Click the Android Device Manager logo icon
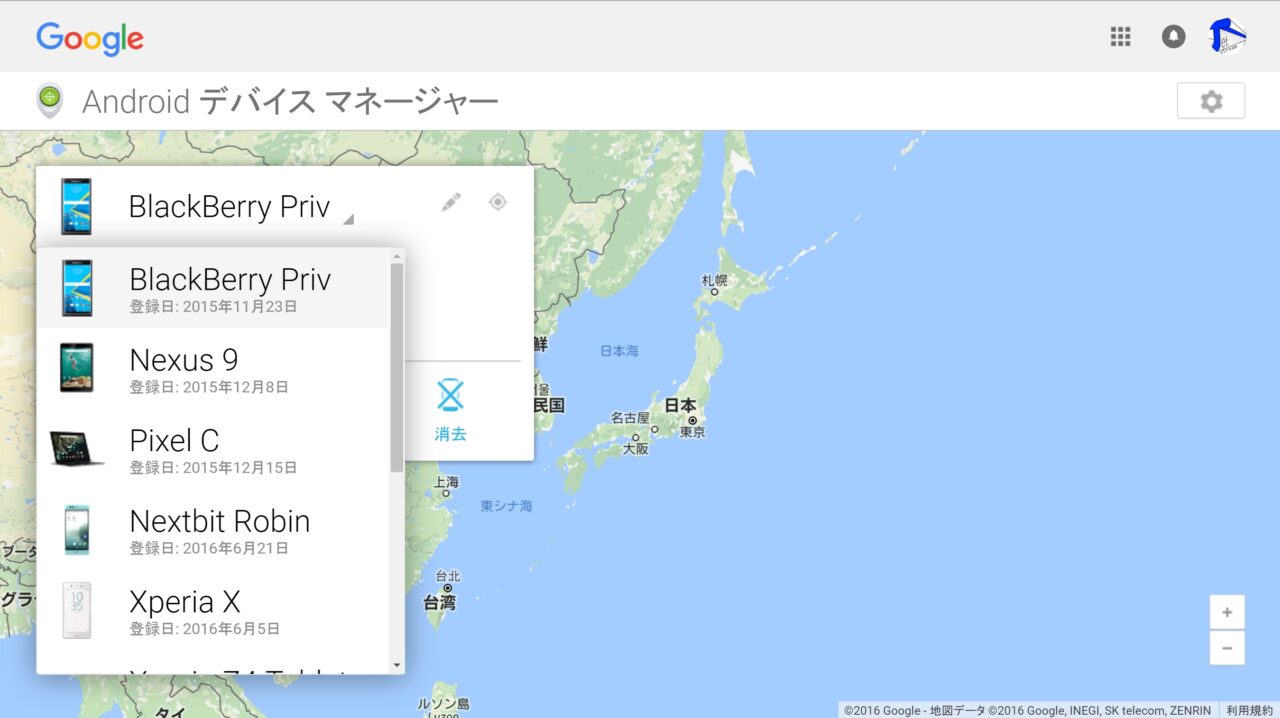Image resolution: width=1280 pixels, height=718 pixels. tap(49, 101)
